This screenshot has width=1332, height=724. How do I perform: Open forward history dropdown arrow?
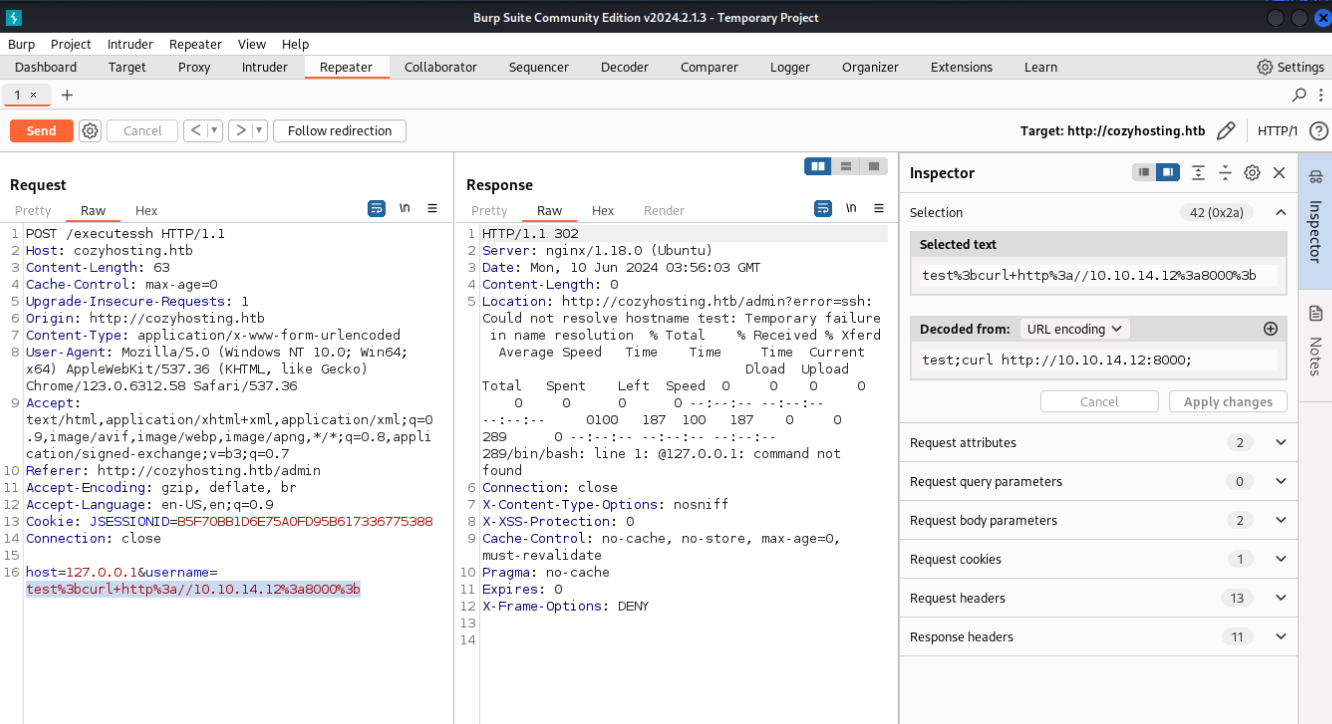click(259, 131)
